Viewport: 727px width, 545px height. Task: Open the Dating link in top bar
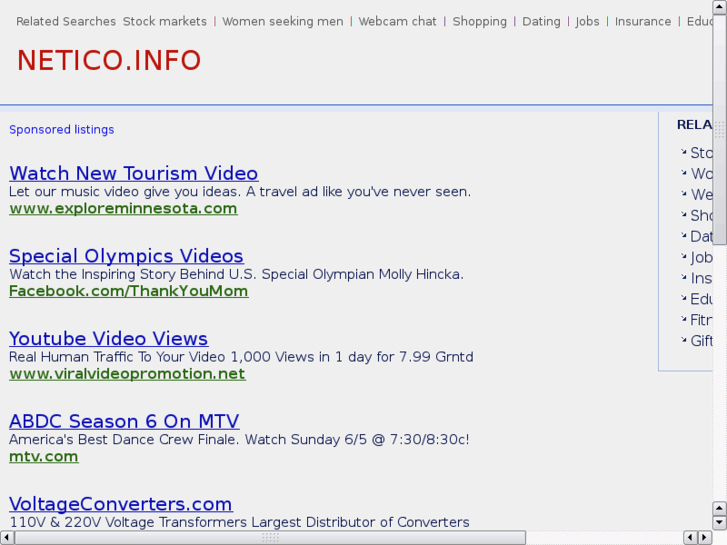541,21
